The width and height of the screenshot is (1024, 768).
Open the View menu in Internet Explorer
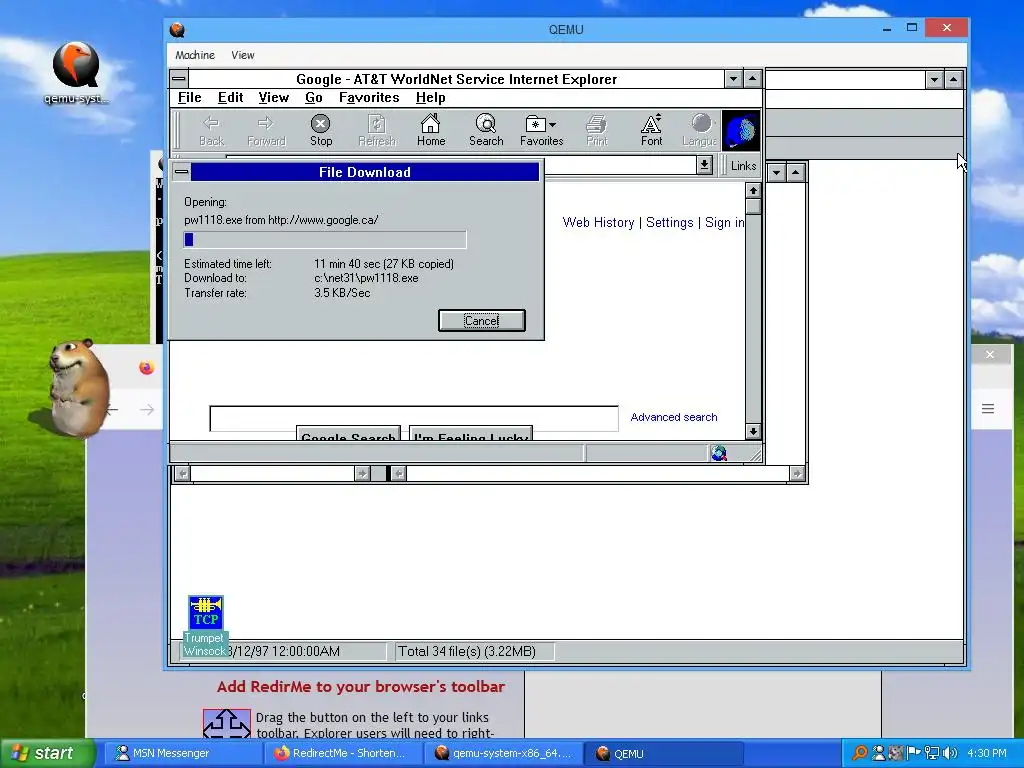[274, 97]
